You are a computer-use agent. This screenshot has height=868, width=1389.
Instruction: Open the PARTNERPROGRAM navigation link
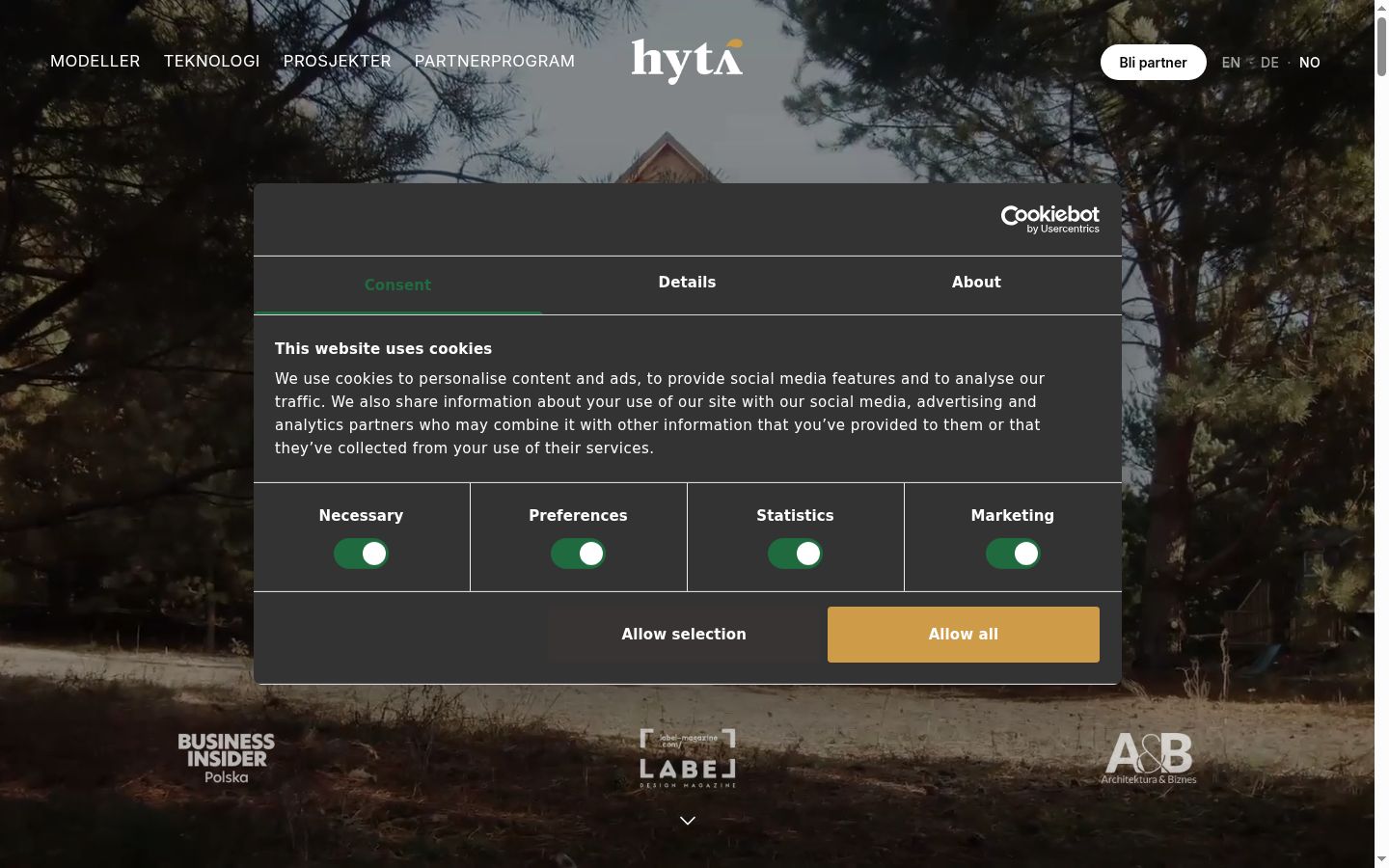[x=495, y=61]
